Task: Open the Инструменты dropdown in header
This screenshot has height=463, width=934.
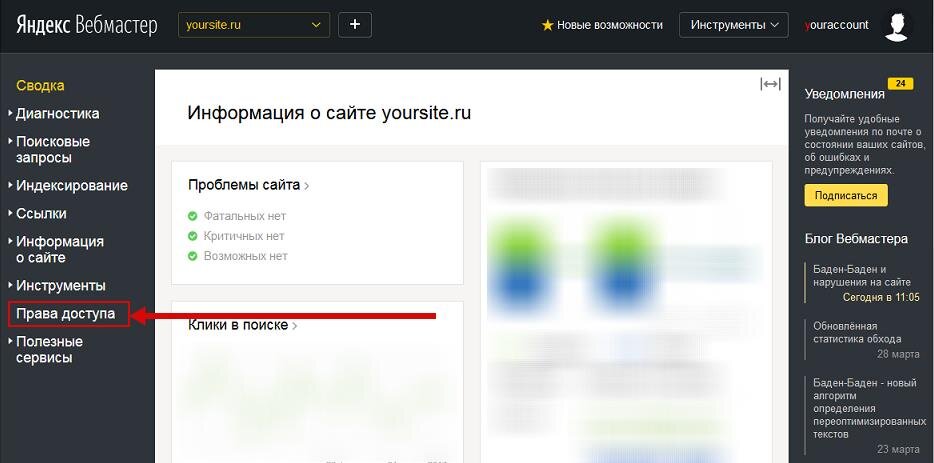Action: coord(734,25)
